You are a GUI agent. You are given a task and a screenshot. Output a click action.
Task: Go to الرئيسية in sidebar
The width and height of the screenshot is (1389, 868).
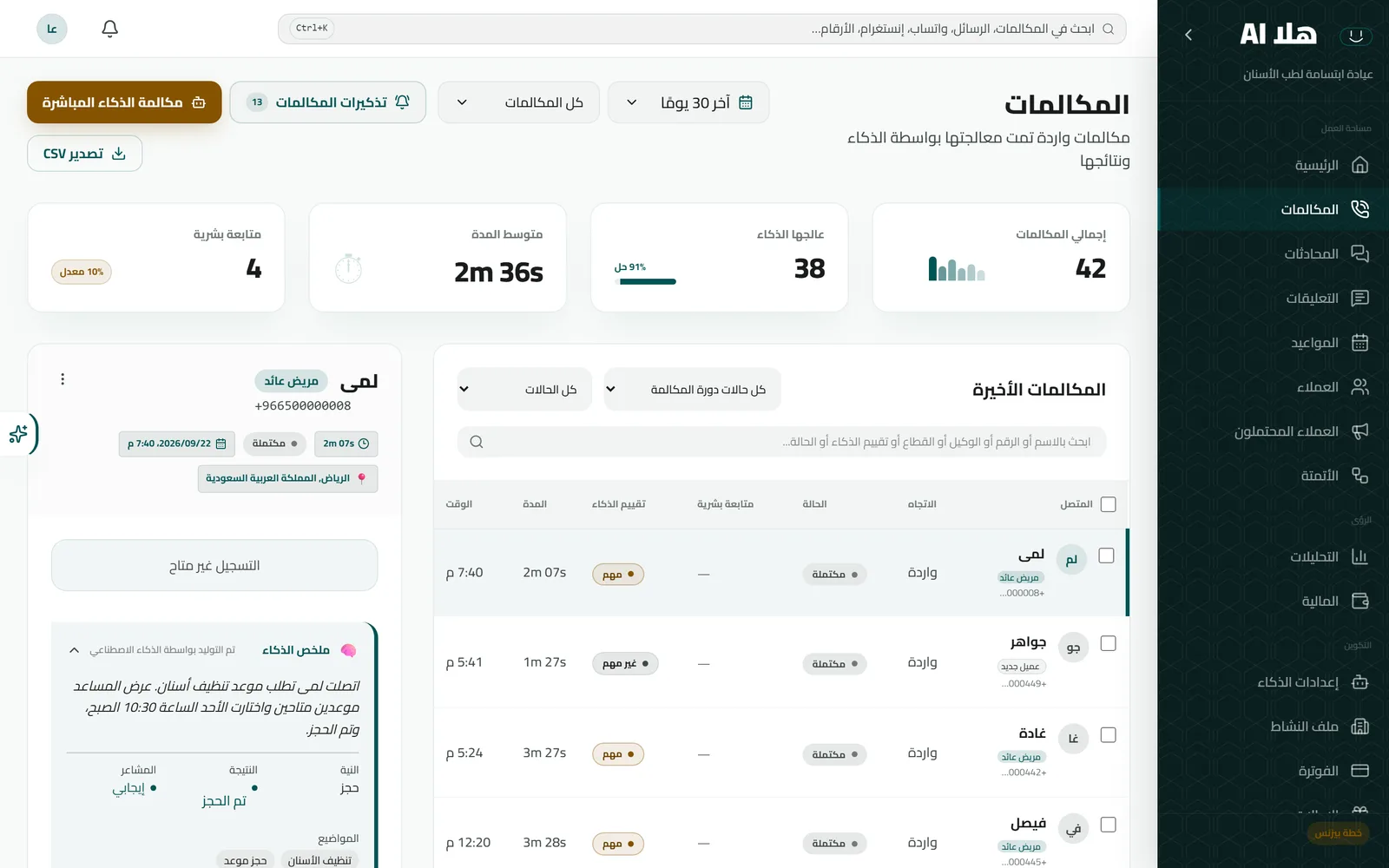coord(1274,165)
